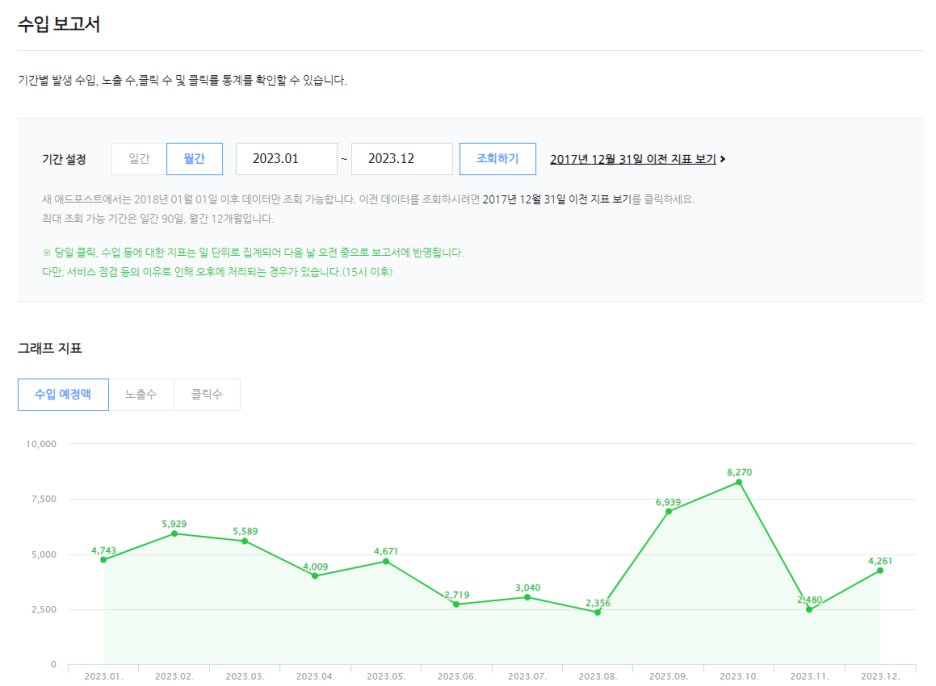This screenshot has height=686, width=936.
Task: Click the 4,743 data point for 2023.01
Action: pyautogui.click(x=104, y=560)
